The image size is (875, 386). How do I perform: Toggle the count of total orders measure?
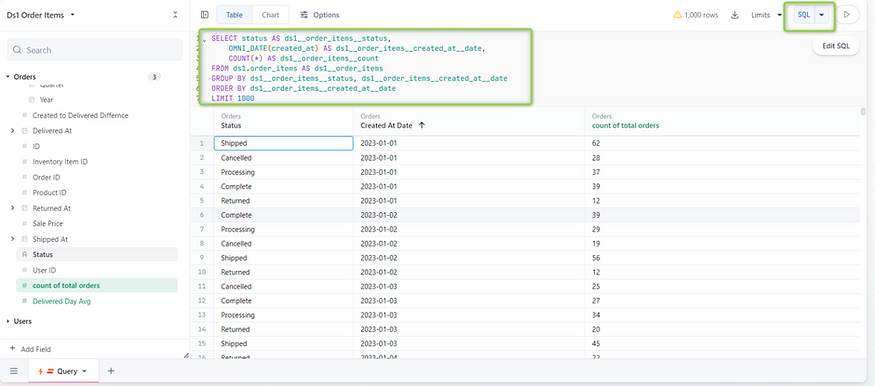point(97,286)
